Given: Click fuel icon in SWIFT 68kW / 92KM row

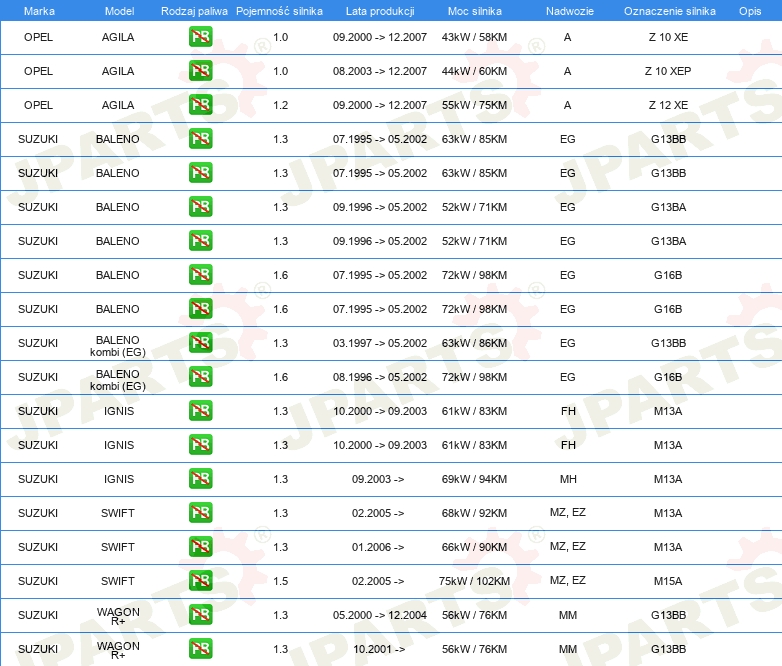Looking at the screenshot, I should point(200,513).
